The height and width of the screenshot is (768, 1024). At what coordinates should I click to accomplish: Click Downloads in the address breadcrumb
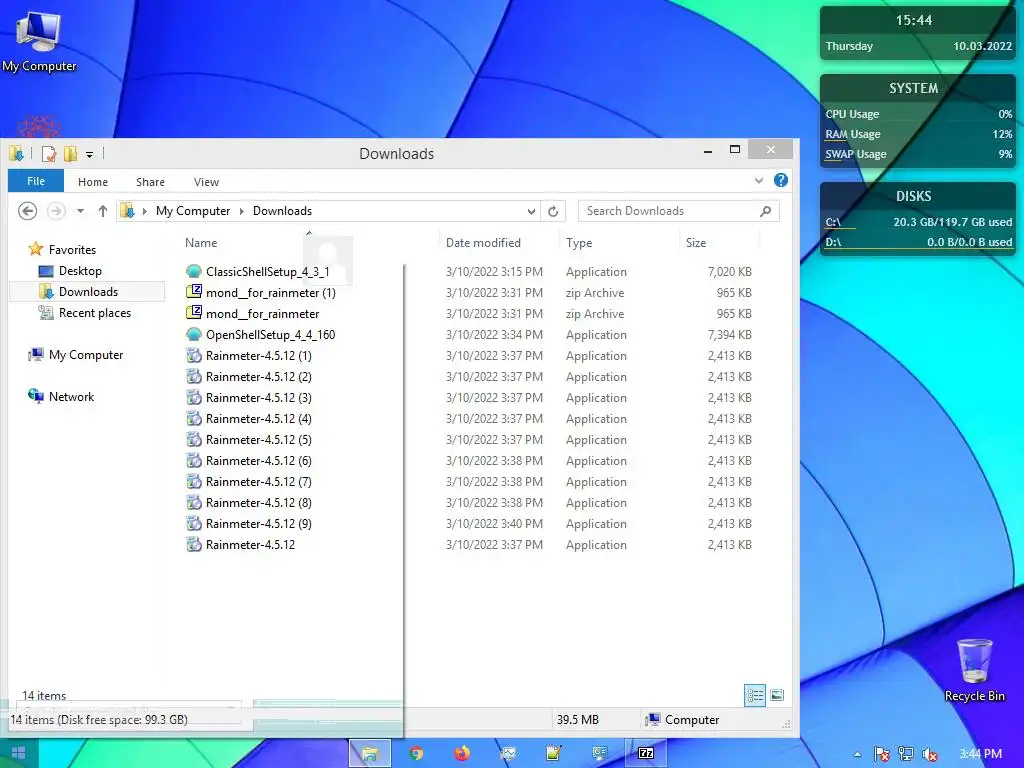(282, 211)
